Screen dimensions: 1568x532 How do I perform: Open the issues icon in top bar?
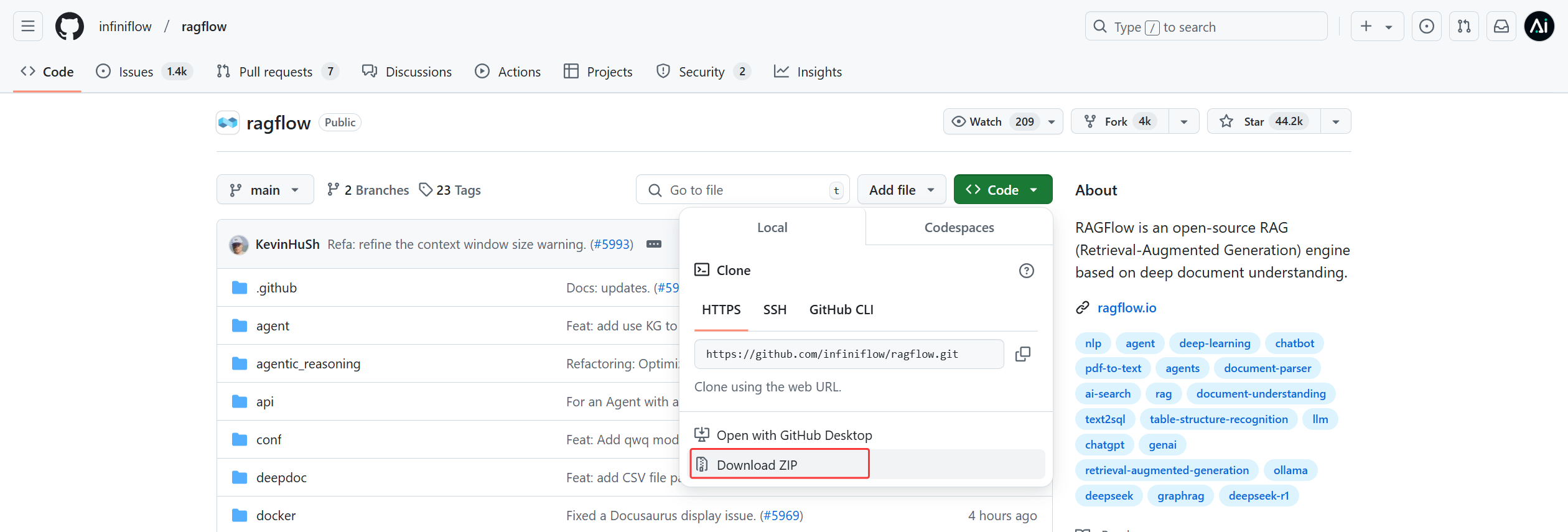(1426, 26)
